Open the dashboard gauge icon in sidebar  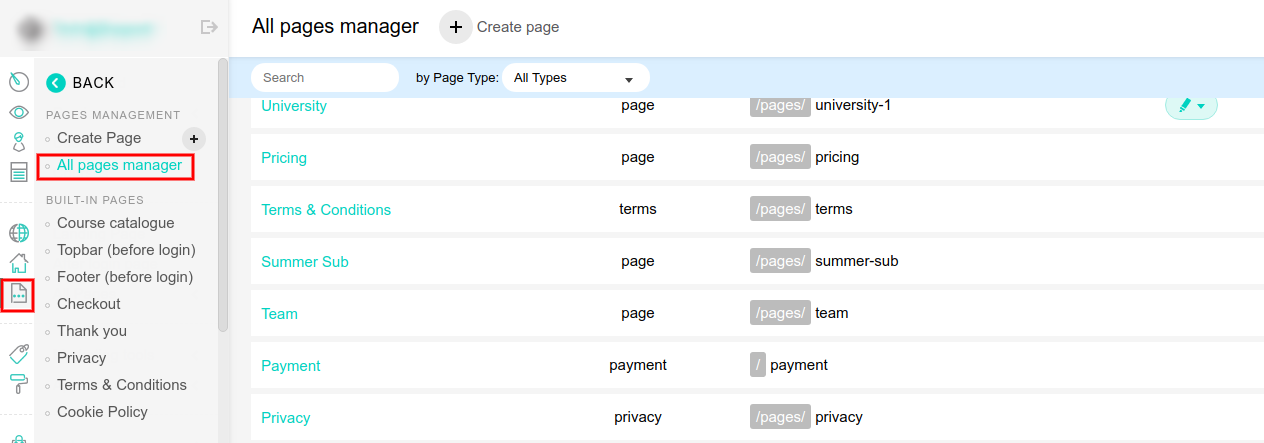pos(18,81)
